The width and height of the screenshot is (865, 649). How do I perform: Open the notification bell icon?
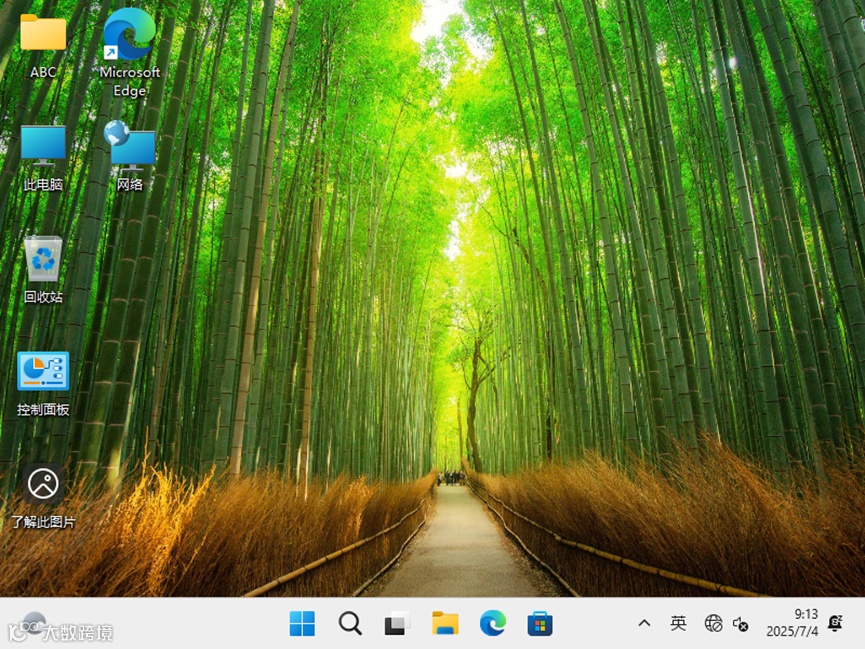pyautogui.click(x=835, y=623)
